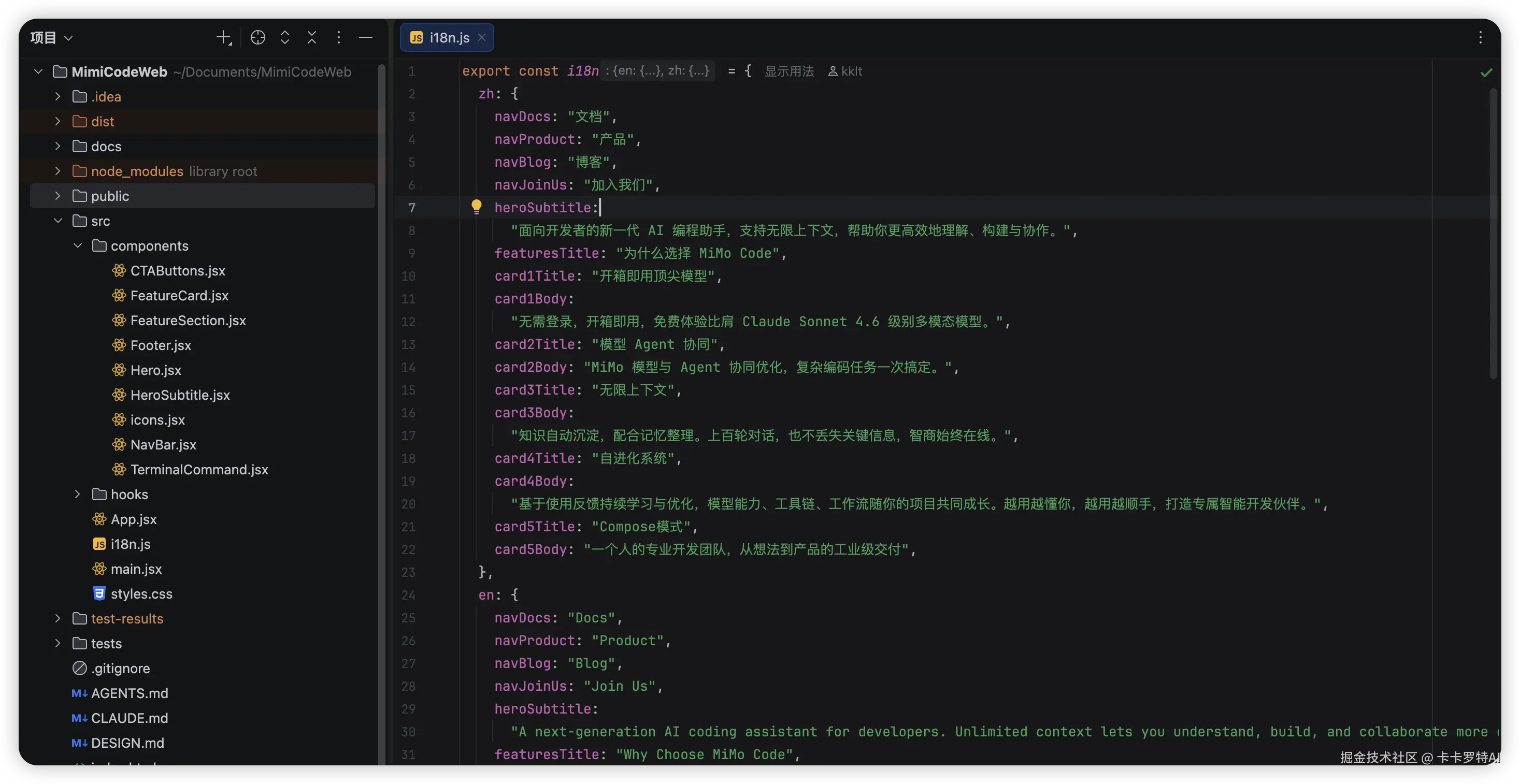The height and width of the screenshot is (784, 1520).
Task: Expand the dist folder
Action: click(57, 122)
